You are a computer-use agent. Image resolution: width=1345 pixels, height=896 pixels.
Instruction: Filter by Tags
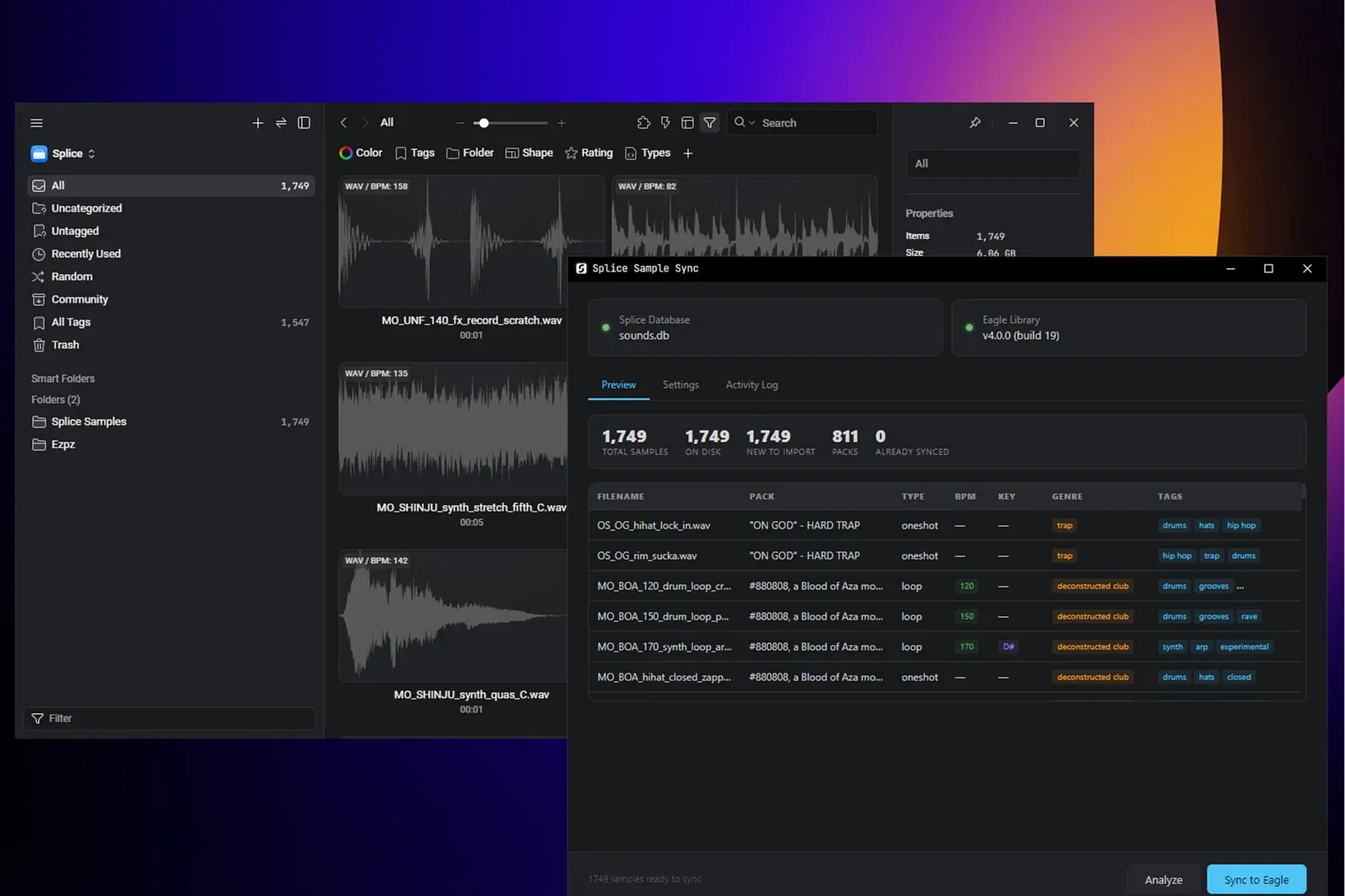click(415, 153)
